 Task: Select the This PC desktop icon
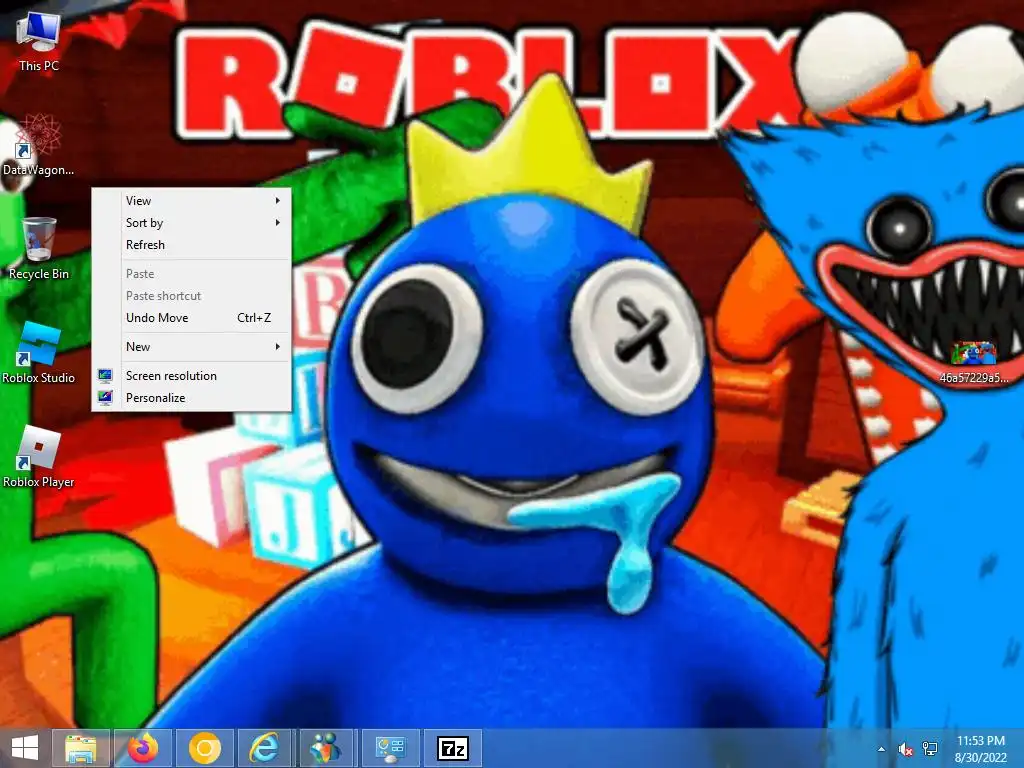point(39,40)
